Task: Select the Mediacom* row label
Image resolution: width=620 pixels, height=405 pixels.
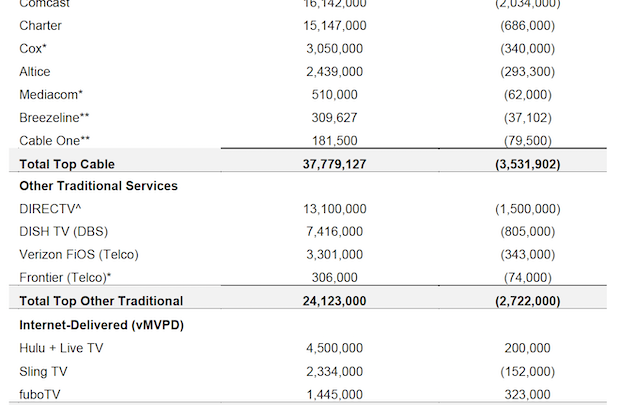Action: [51, 95]
